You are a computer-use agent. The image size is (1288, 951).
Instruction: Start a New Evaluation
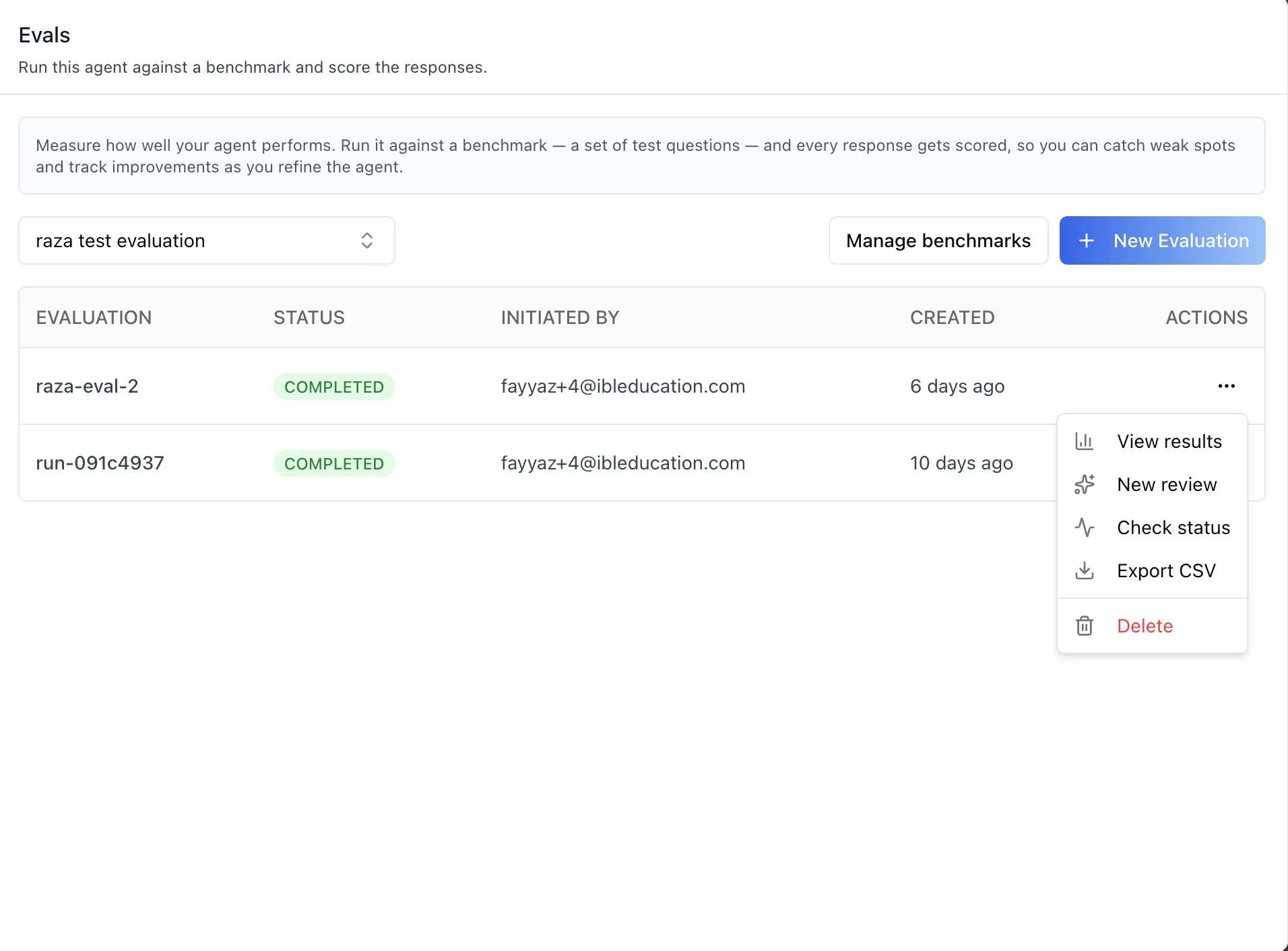1162,240
